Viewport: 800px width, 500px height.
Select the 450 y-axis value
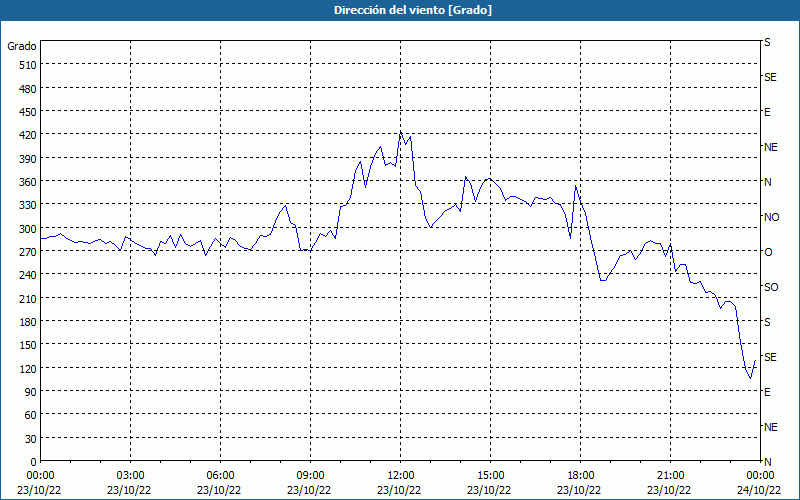28,112
